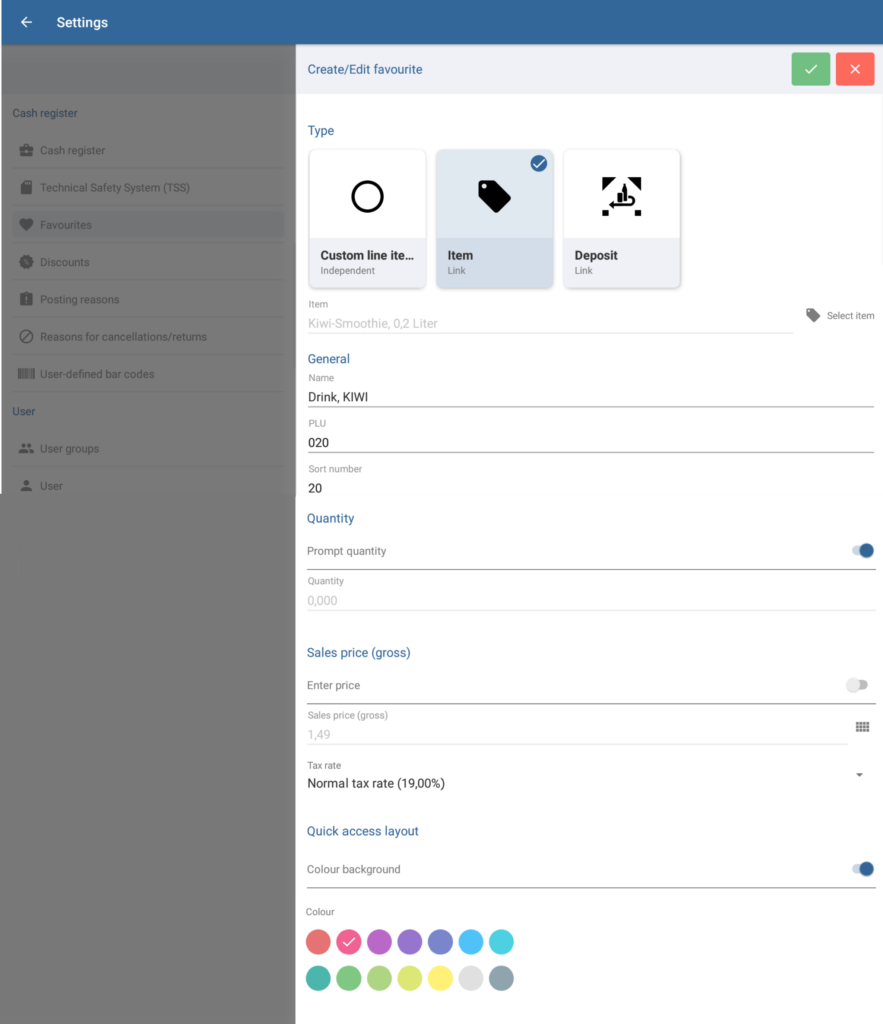Click the red X cancel button
The image size is (883, 1024).
click(x=855, y=69)
